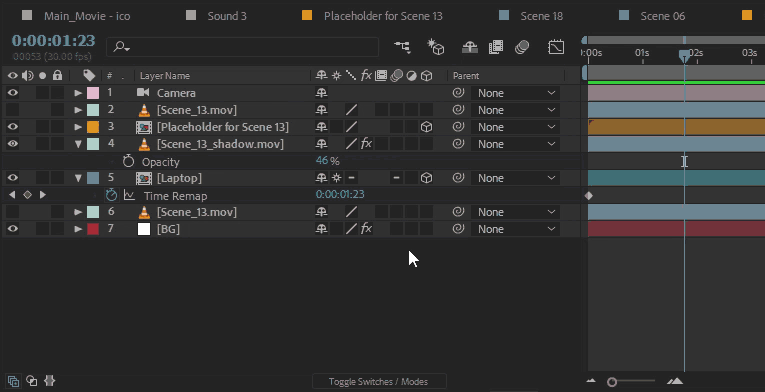Image resolution: width=765 pixels, height=392 pixels.
Task: Open the Composition Mini-Flowchart icon
Action: click(x=403, y=47)
